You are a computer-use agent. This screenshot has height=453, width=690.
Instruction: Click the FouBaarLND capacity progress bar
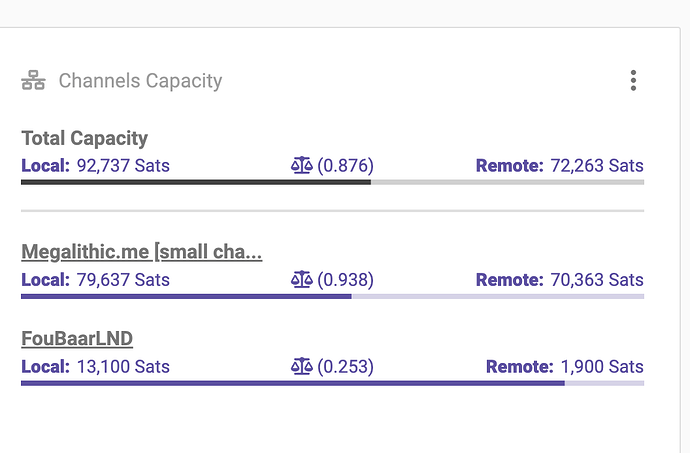(x=333, y=383)
